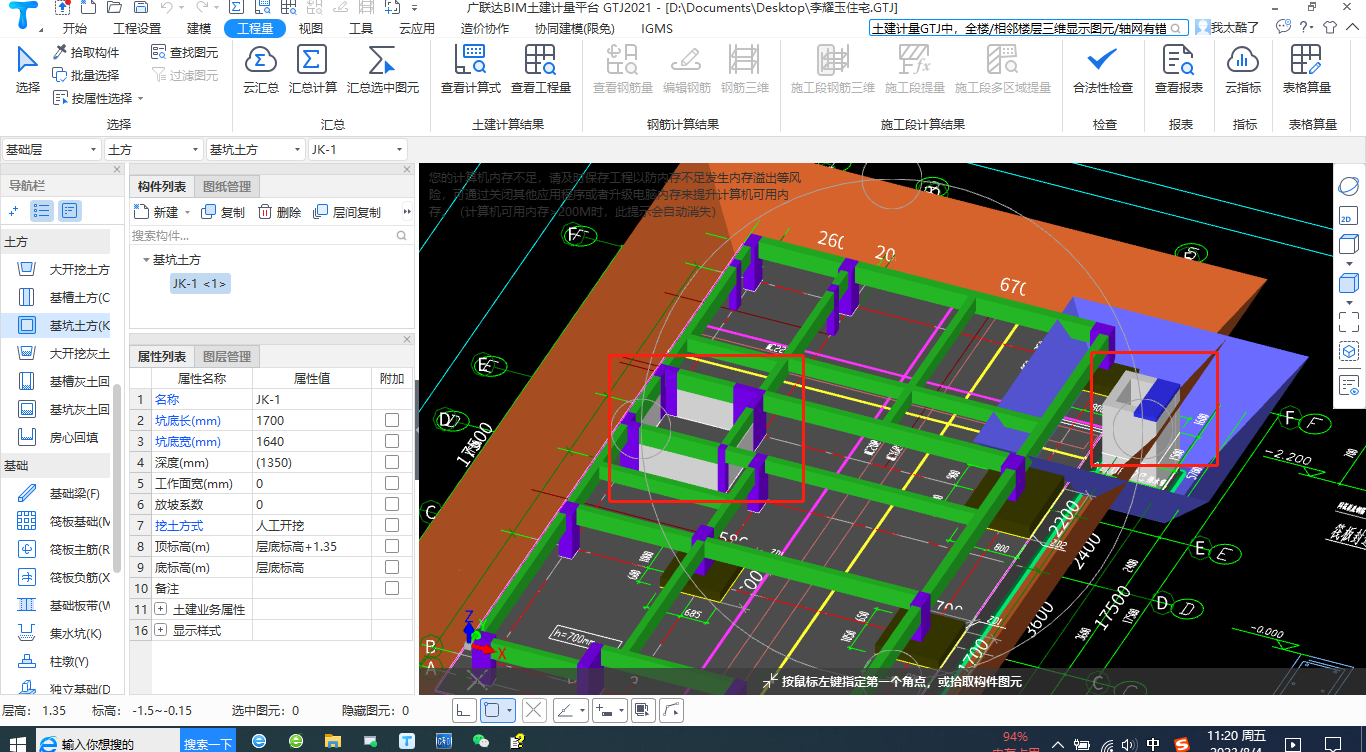Click the 批量选择 tool
Screen dimensions: 1366x752
click(86, 75)
